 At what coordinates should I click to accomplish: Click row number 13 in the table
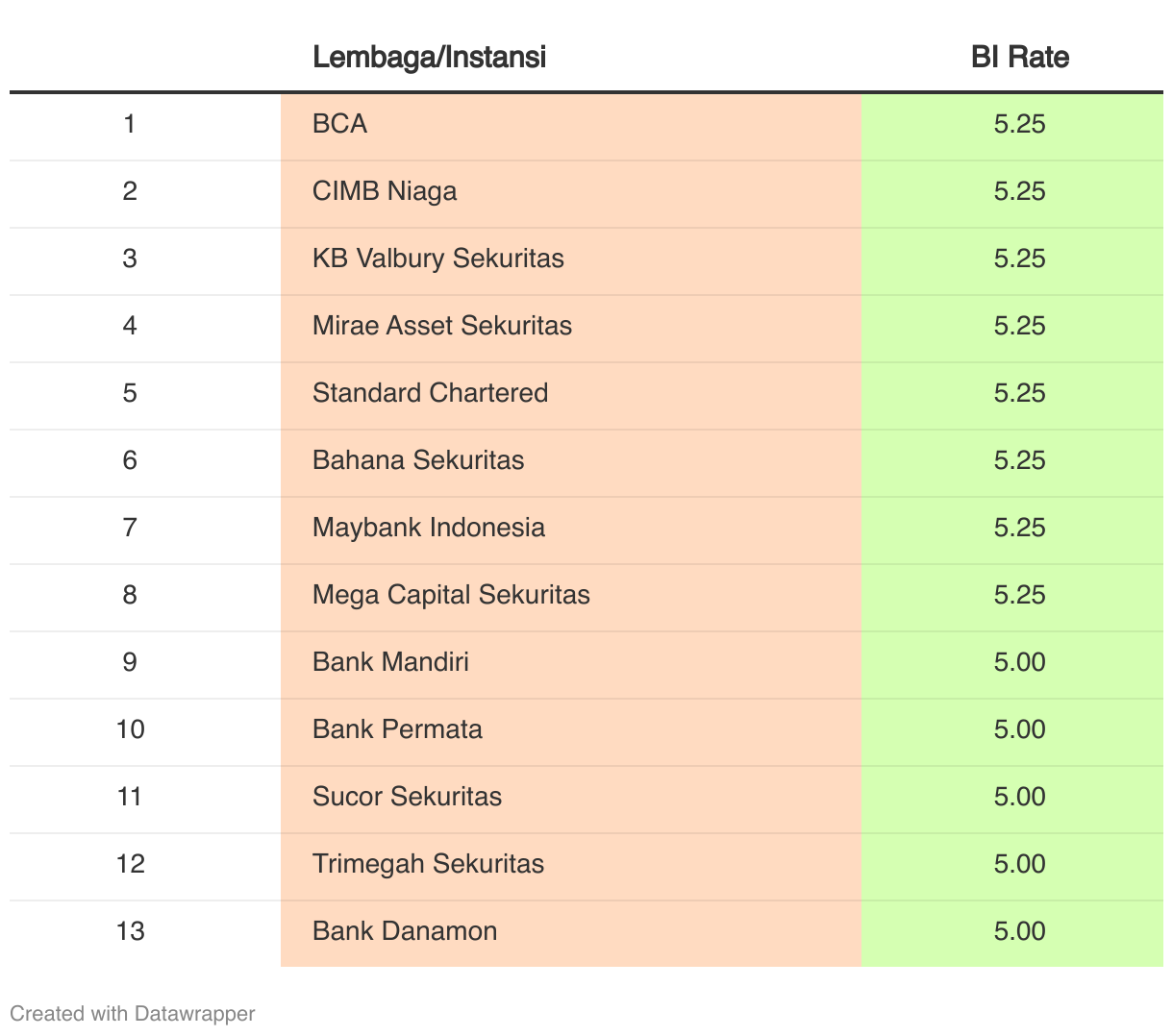(x=130, y=931)
